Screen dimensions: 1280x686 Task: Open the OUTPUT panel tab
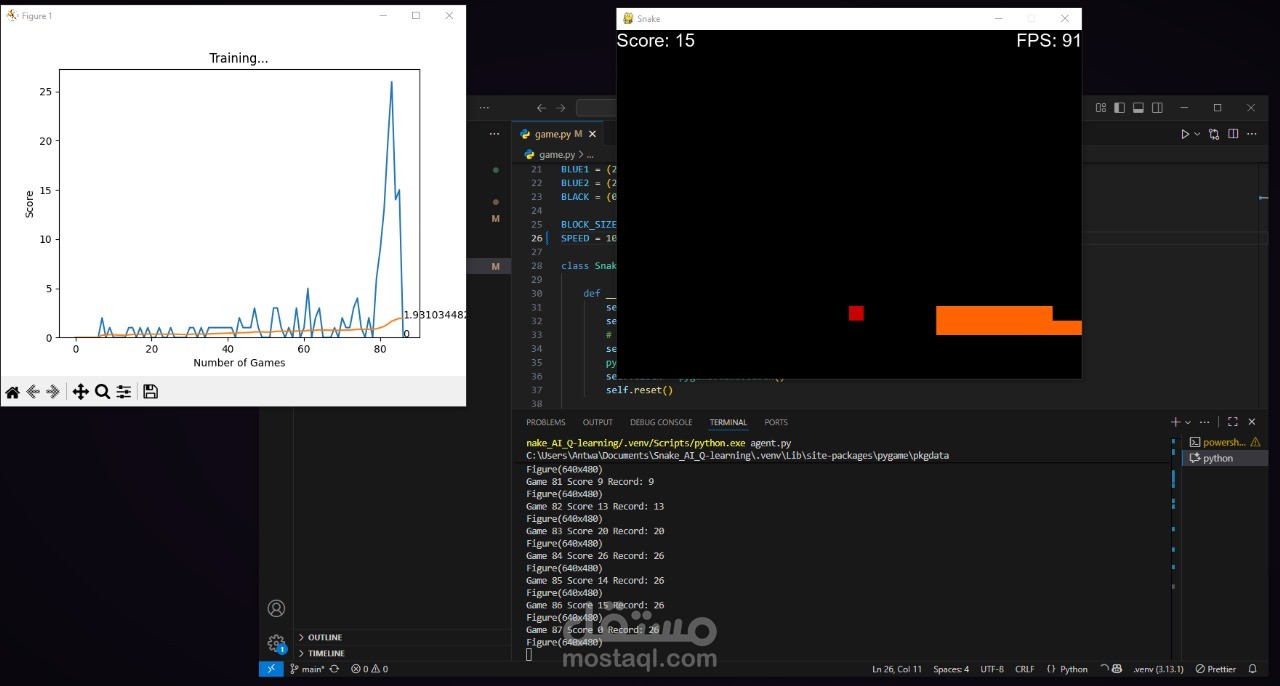598,422
